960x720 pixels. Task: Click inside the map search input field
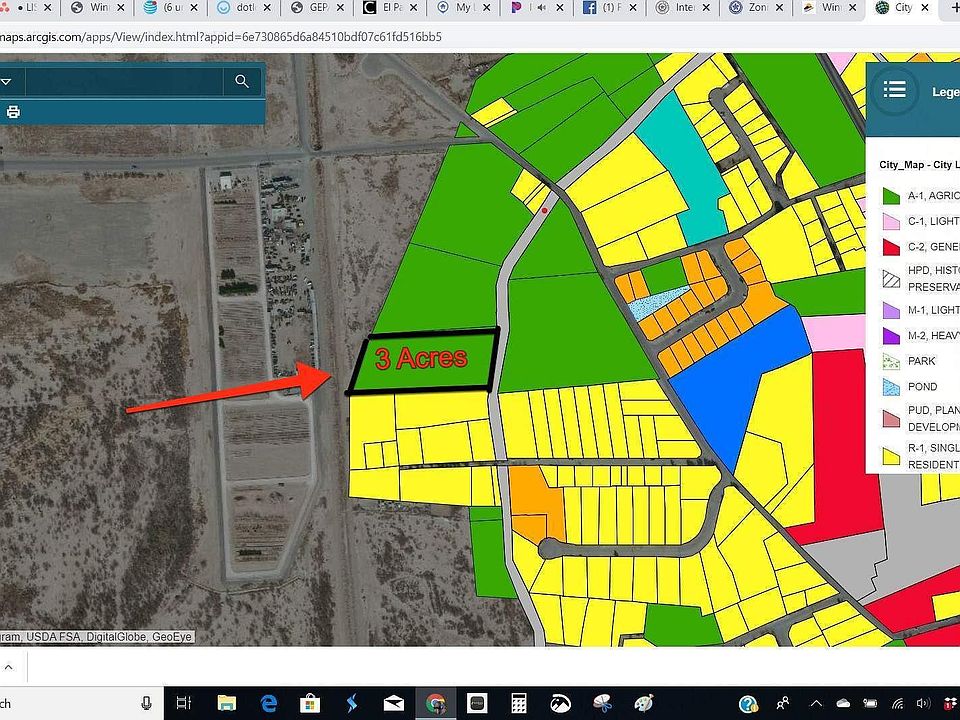pos(125,81)
